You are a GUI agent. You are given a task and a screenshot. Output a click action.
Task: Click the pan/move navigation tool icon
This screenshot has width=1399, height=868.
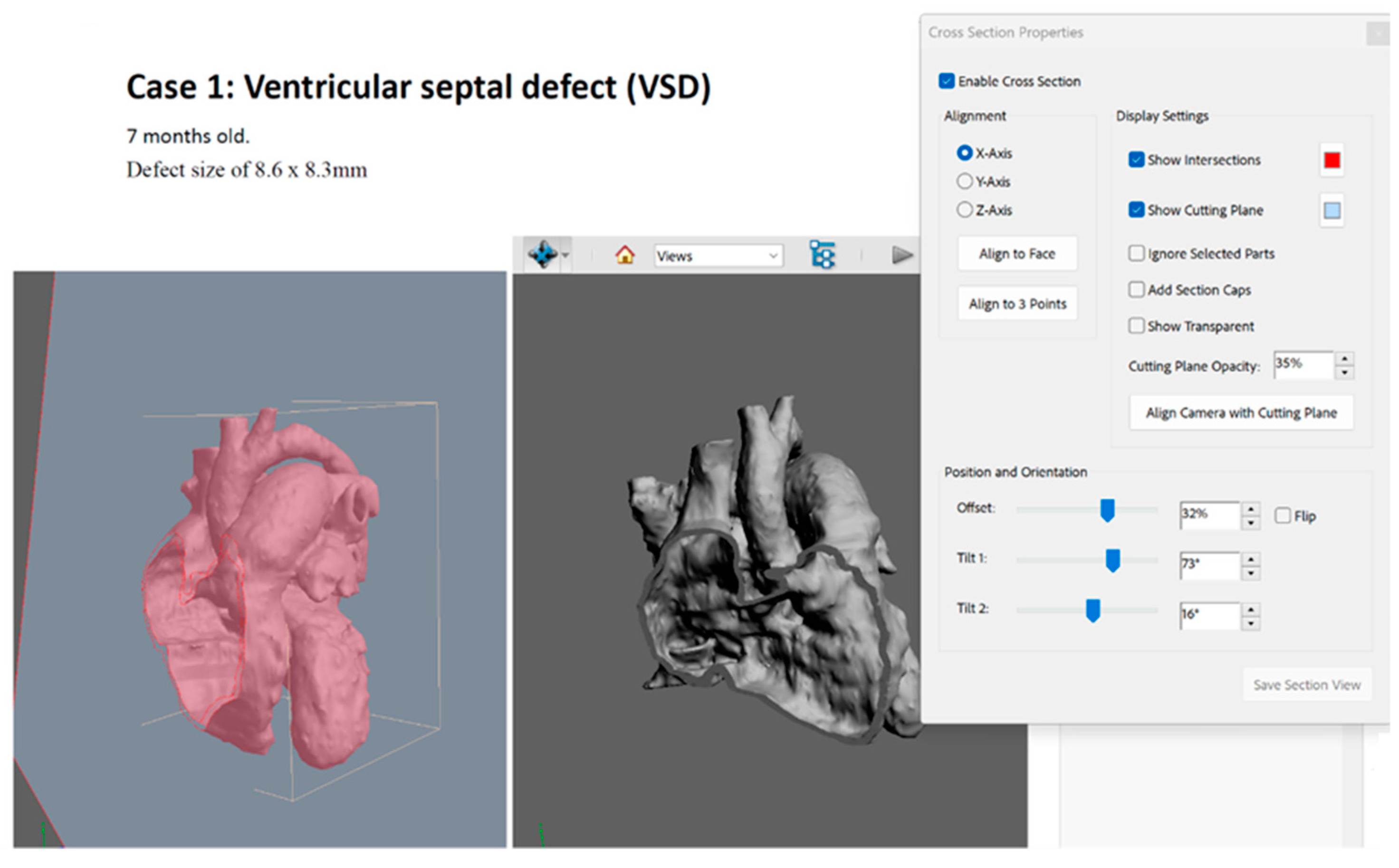coord(542,254)
